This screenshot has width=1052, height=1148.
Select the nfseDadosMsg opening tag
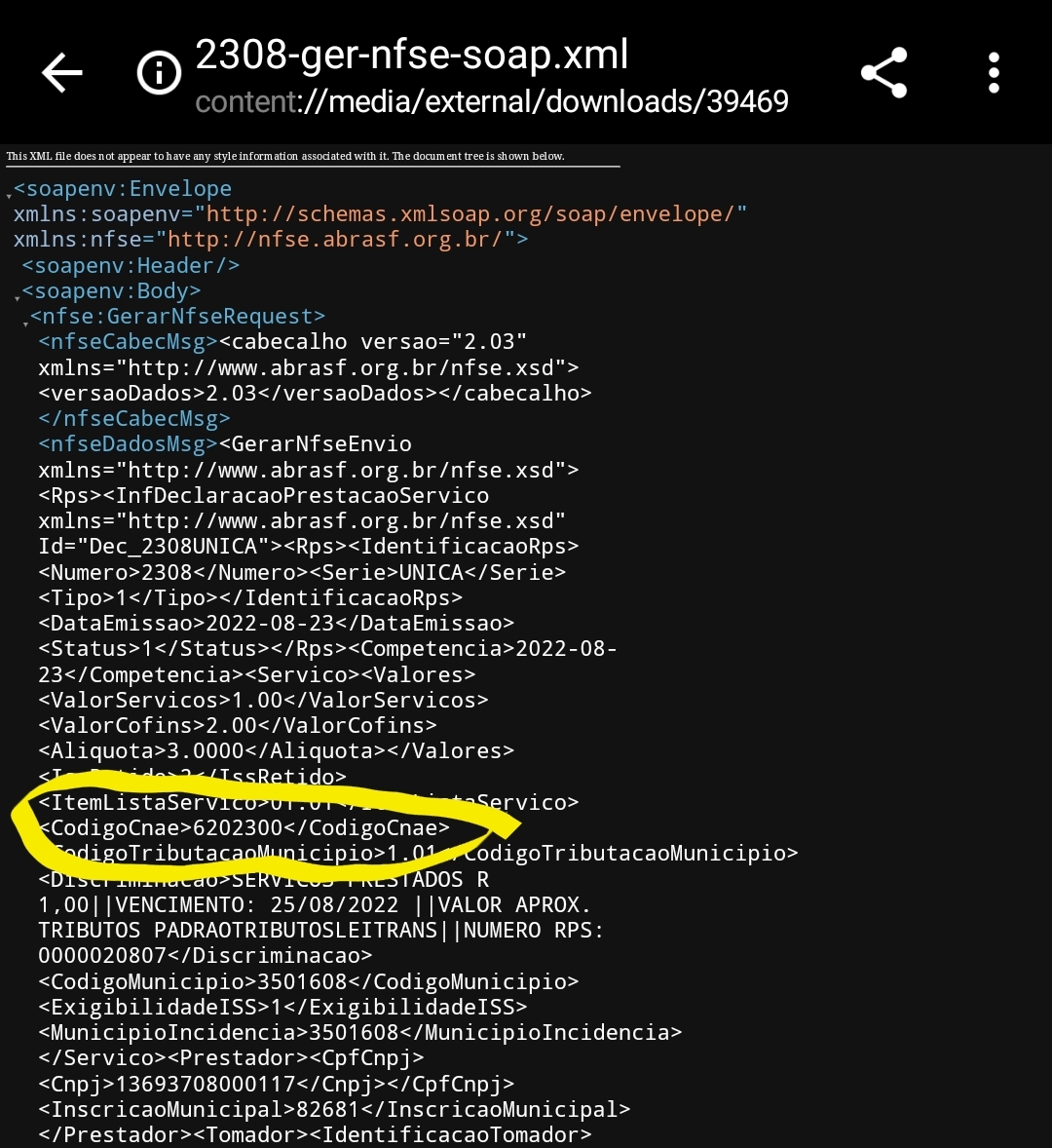click(128, 443)
